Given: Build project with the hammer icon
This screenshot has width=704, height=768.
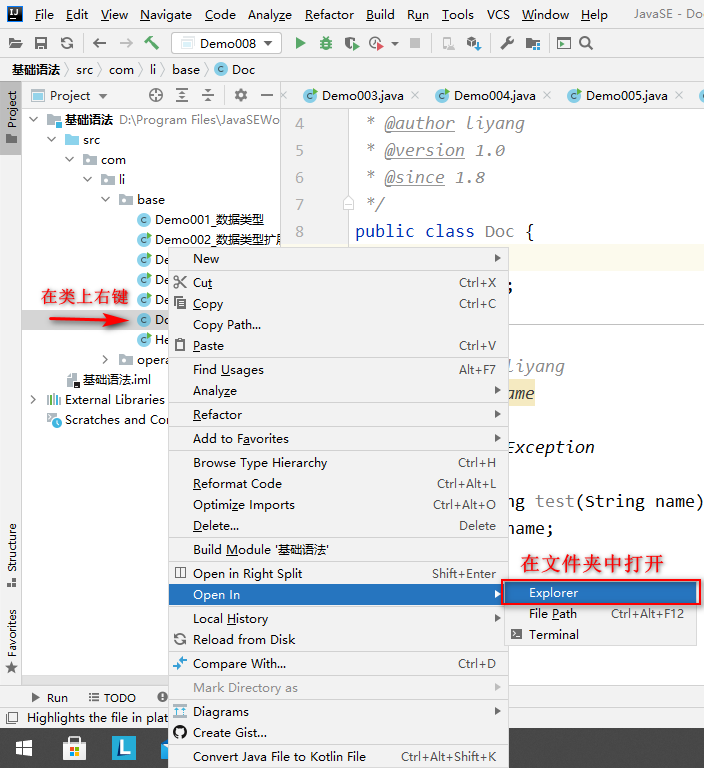Looking at the screenshot, I should click(x=151, y=43).
